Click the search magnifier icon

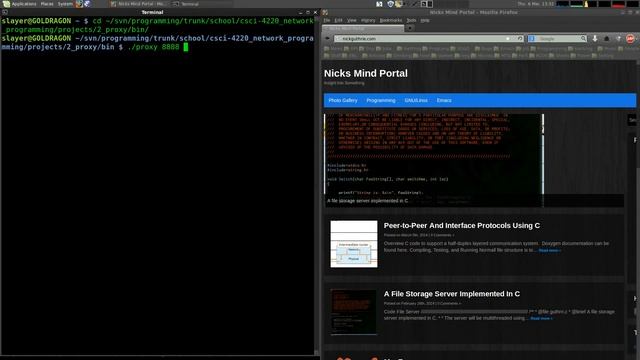coord(584,38)
